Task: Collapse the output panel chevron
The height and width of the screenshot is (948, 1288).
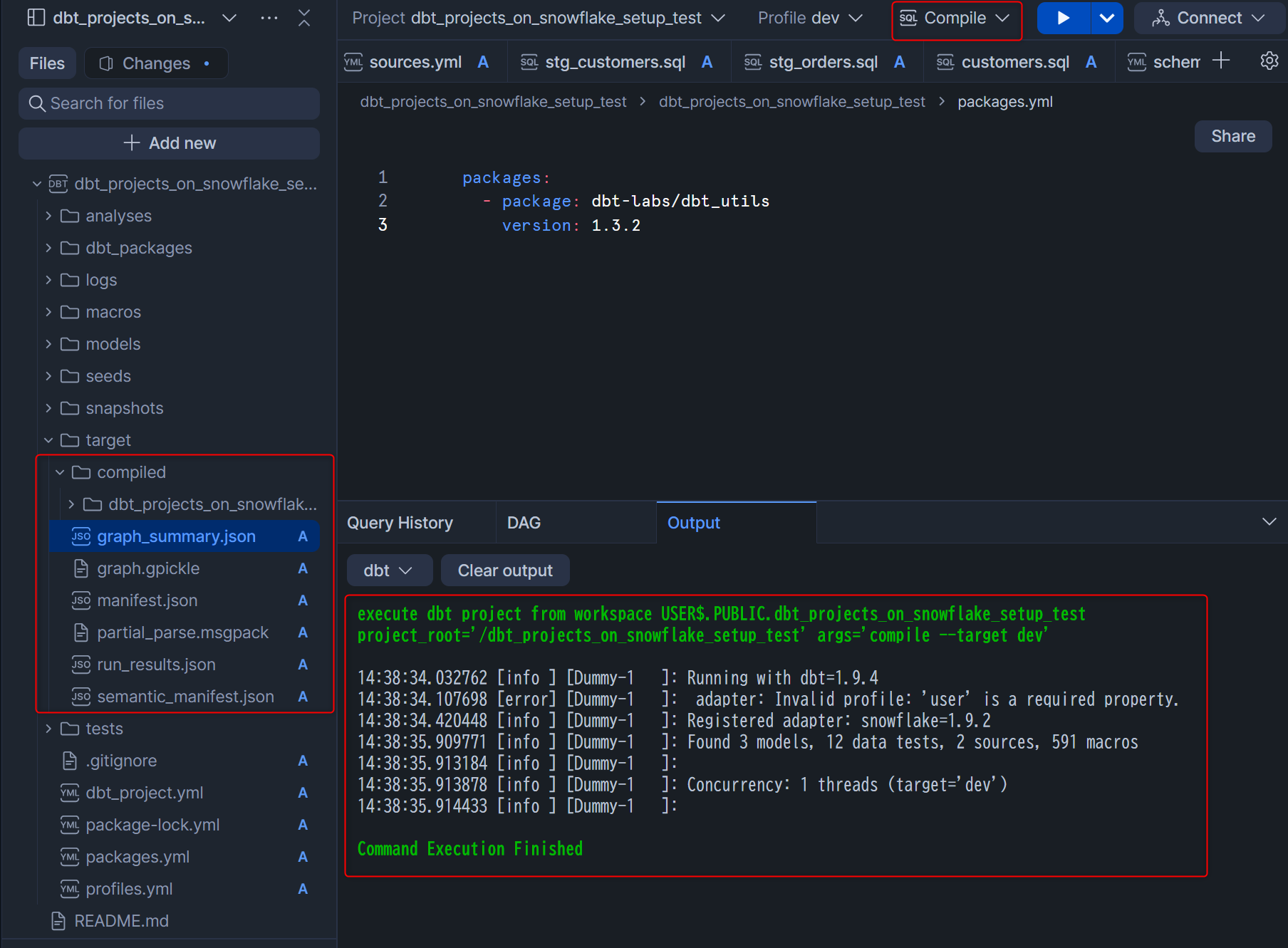Action: pyautogui.click(x=1269, y=522)
